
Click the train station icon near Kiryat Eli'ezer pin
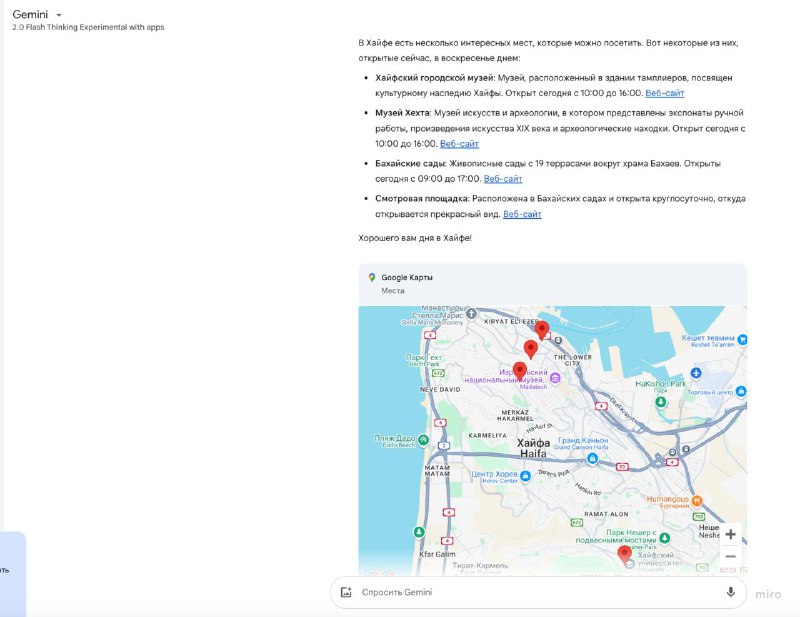tap(558, 340)
